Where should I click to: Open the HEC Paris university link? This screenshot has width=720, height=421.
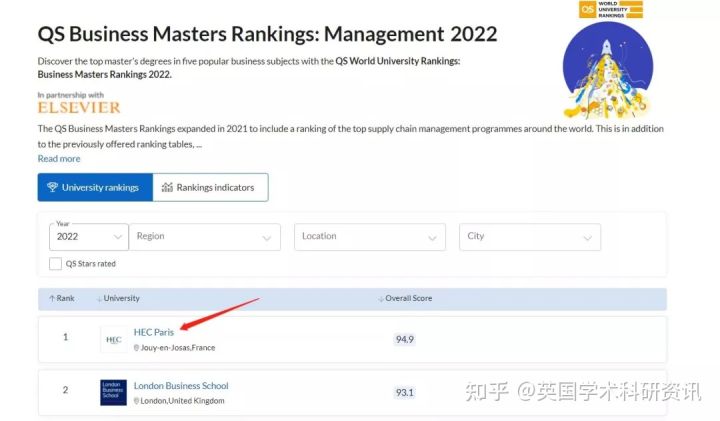point(154,332)
